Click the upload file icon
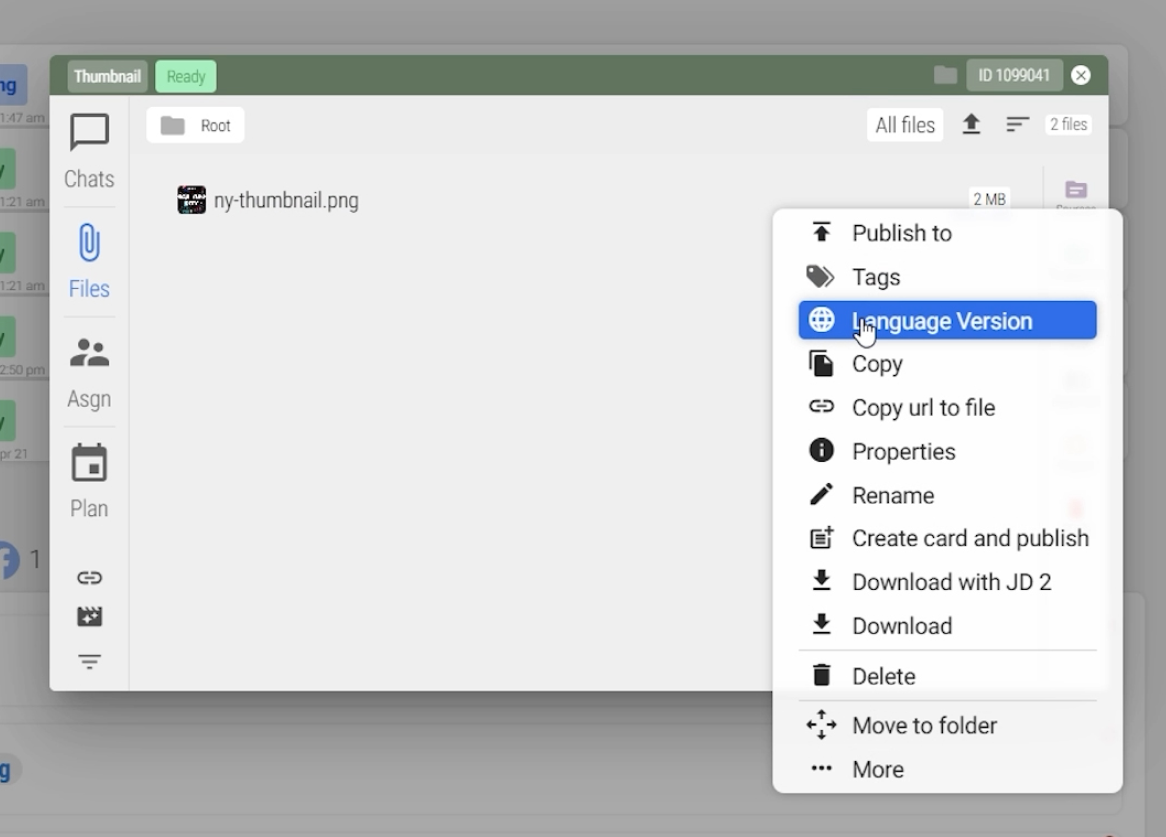1166x837 pixels. click(971, 125)
